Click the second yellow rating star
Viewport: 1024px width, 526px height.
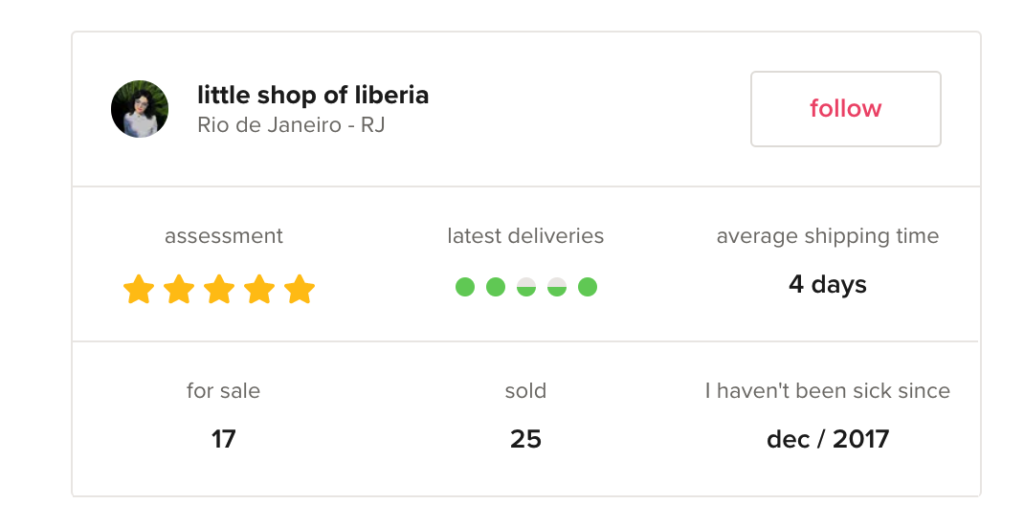click(x=179, y=290)
